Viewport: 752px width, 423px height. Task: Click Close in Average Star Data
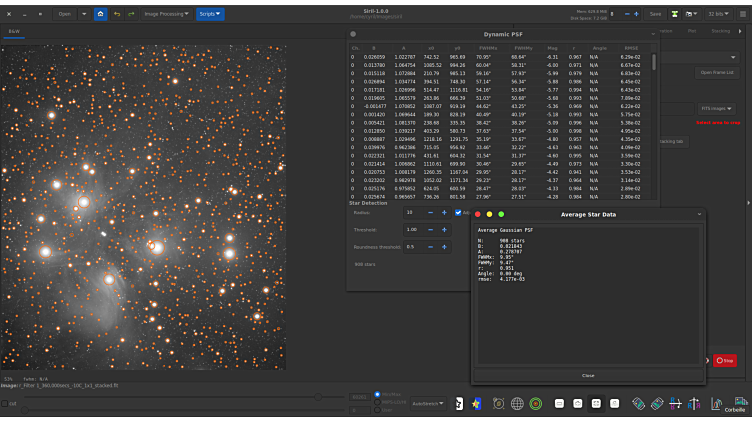point(588,375)
